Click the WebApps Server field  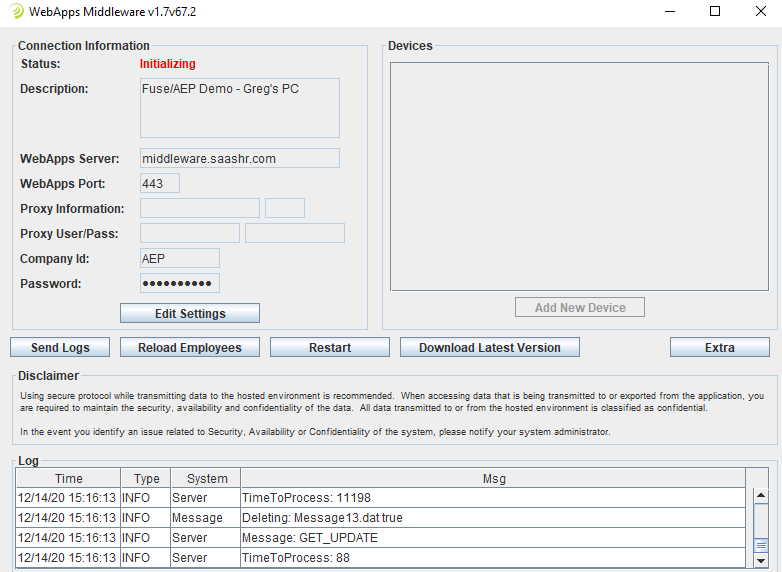[x=240, y=158]
